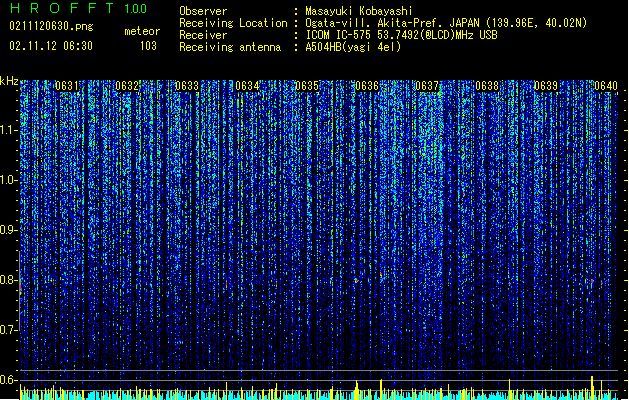Click the Receiving Location label
Image resolution: width=629 pixels, height=400 pixels.
[x=233, y=23]
